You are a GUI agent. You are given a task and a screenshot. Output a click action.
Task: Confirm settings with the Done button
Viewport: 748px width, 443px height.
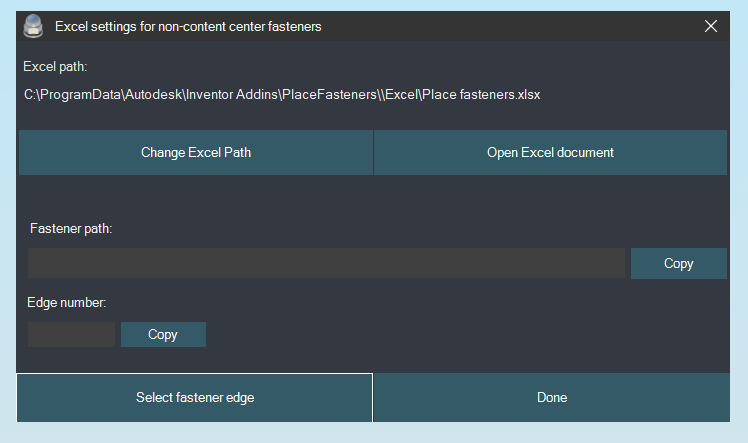pos(551,398)
